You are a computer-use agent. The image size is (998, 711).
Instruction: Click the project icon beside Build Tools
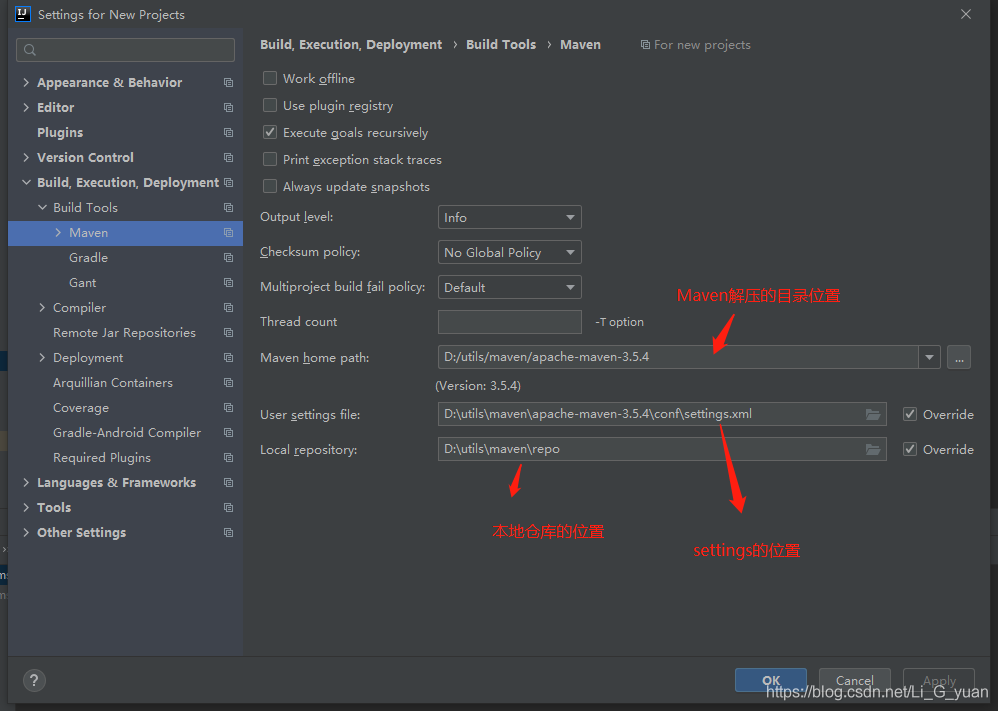click(x=228, y=208)
